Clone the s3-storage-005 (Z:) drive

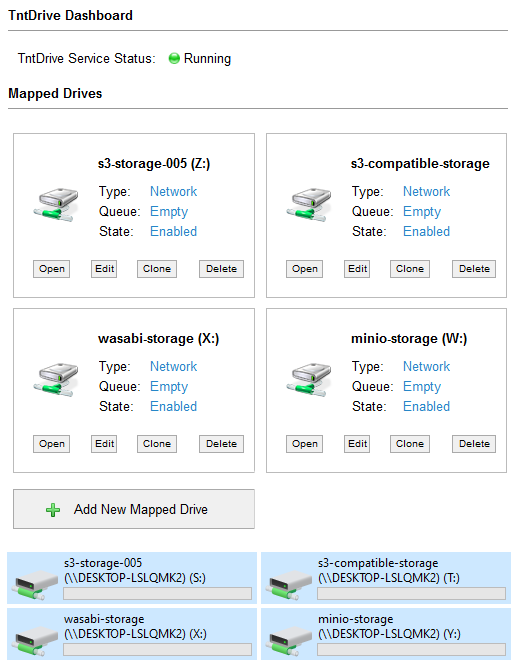pos(157,269)
